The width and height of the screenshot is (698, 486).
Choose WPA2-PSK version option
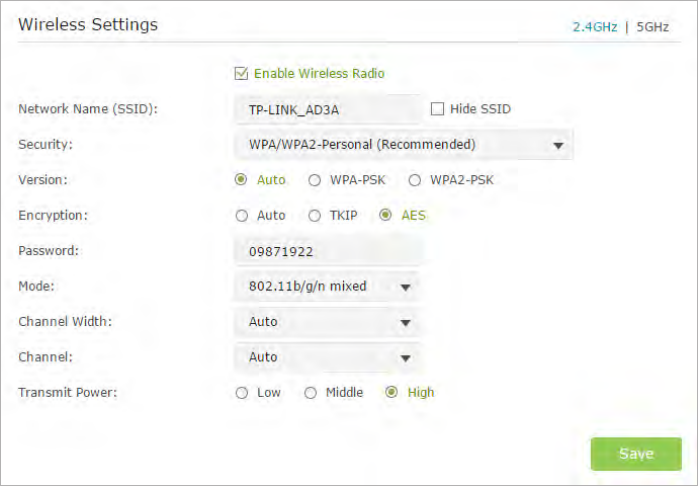coord(414,180)
